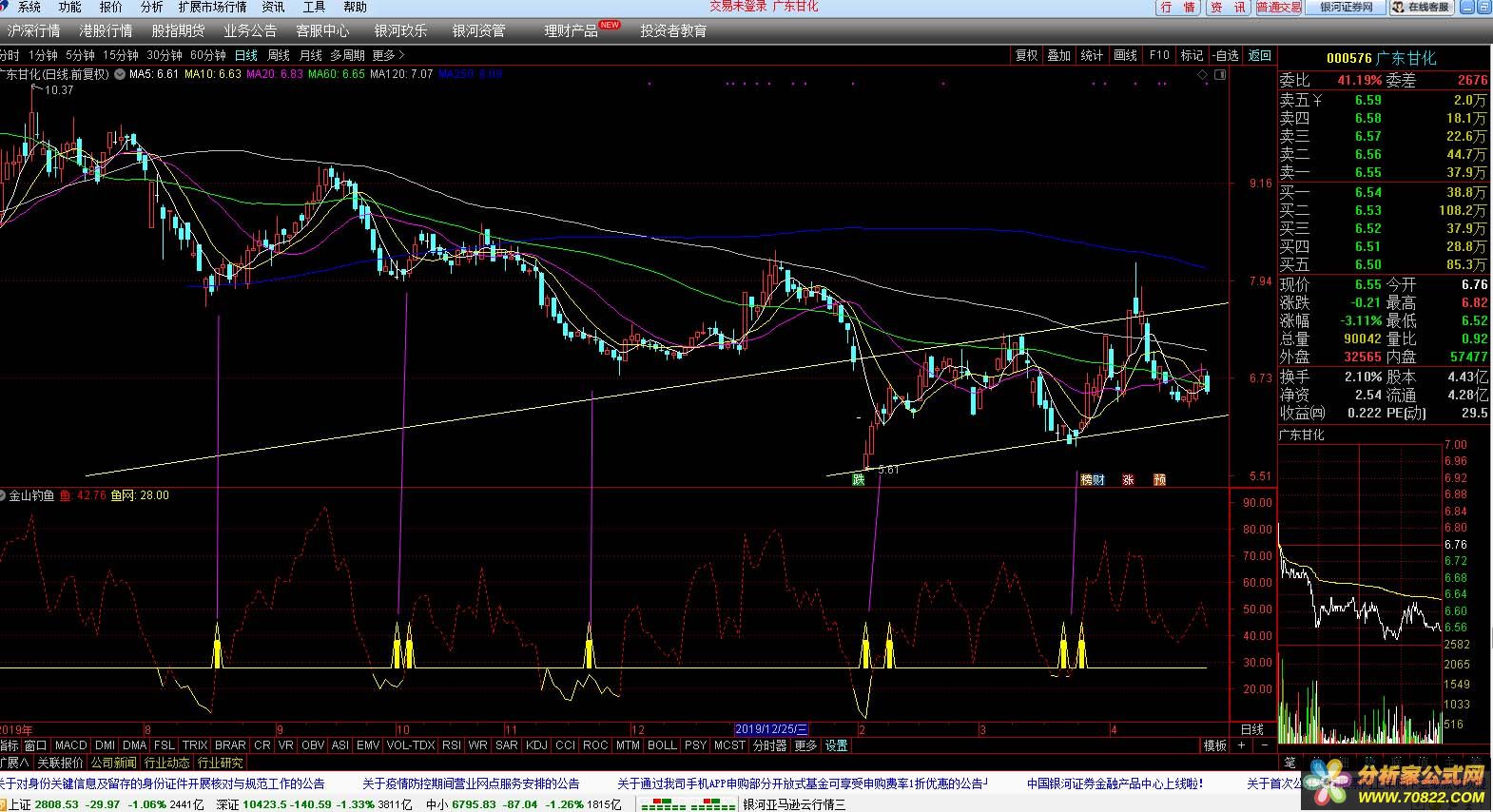Open 在线客服 online support
The width and height of the screenshot is (1493, 812).
1422,8
